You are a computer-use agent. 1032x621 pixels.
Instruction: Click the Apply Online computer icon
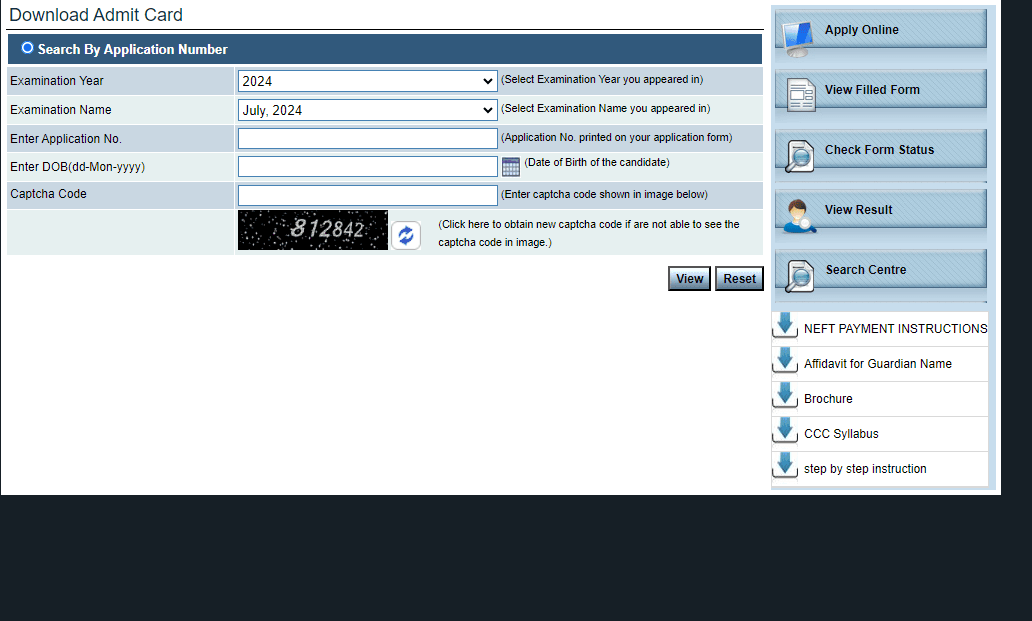pos(798,36)
